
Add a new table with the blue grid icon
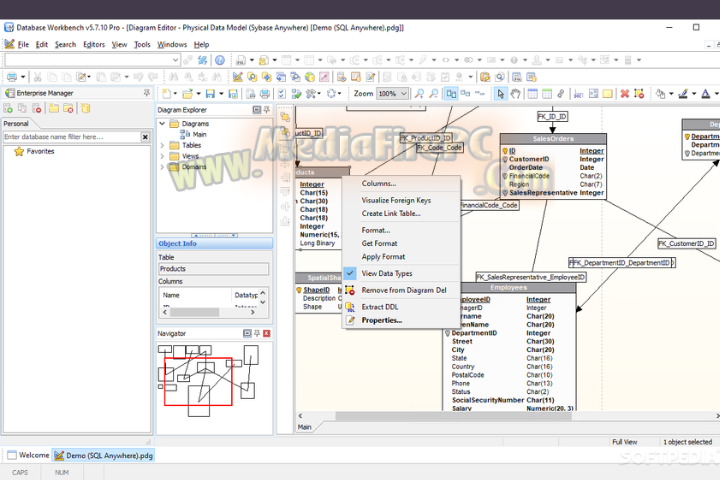point(532,94)
